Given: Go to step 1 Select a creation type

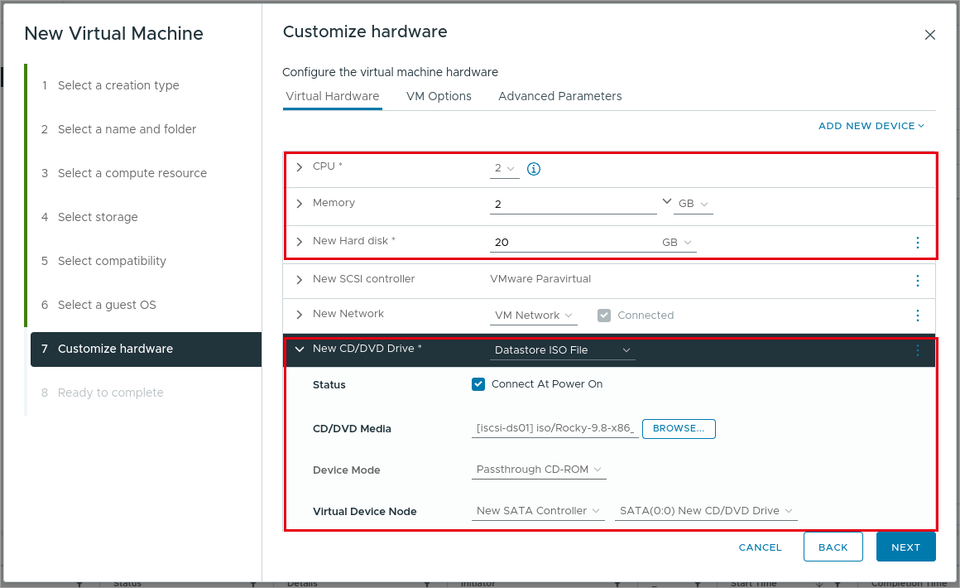Looking at the screenshot, I should (x=110, y=85).
